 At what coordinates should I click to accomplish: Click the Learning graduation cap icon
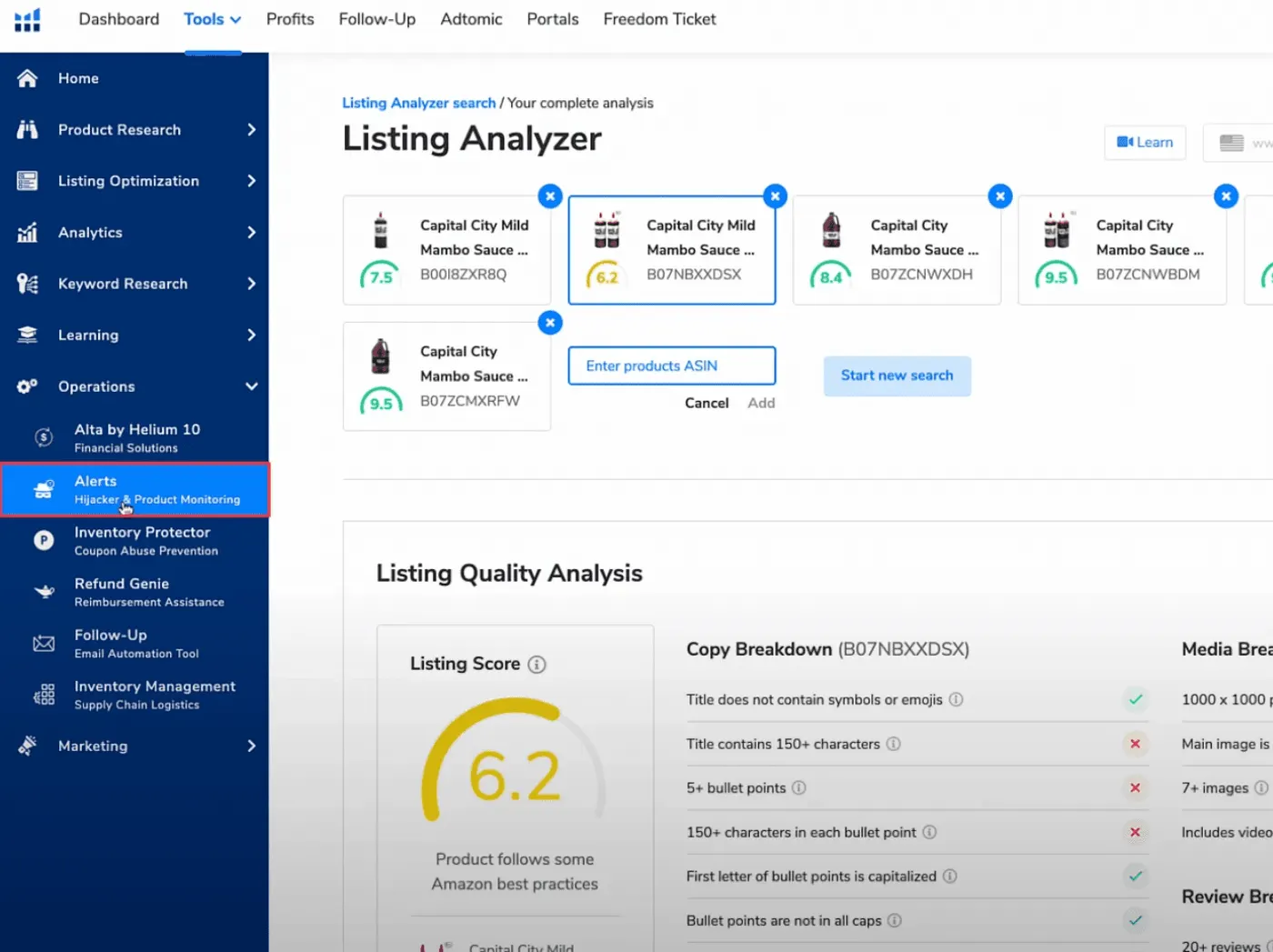tap(27, 336)
